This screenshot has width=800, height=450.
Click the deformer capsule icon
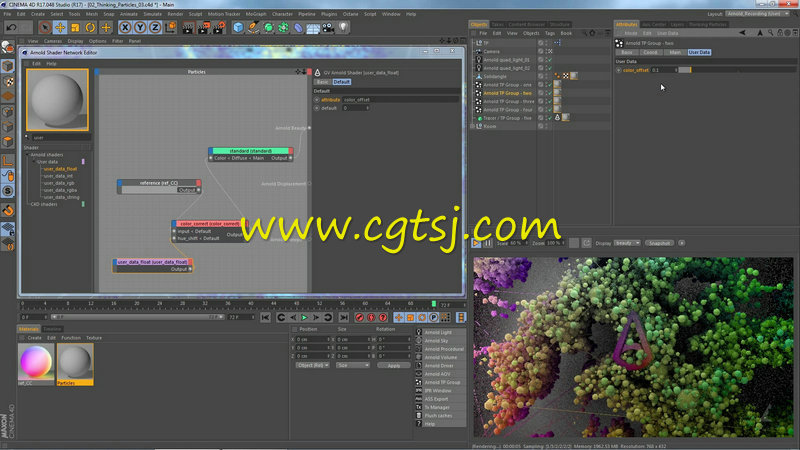(298, 27)
